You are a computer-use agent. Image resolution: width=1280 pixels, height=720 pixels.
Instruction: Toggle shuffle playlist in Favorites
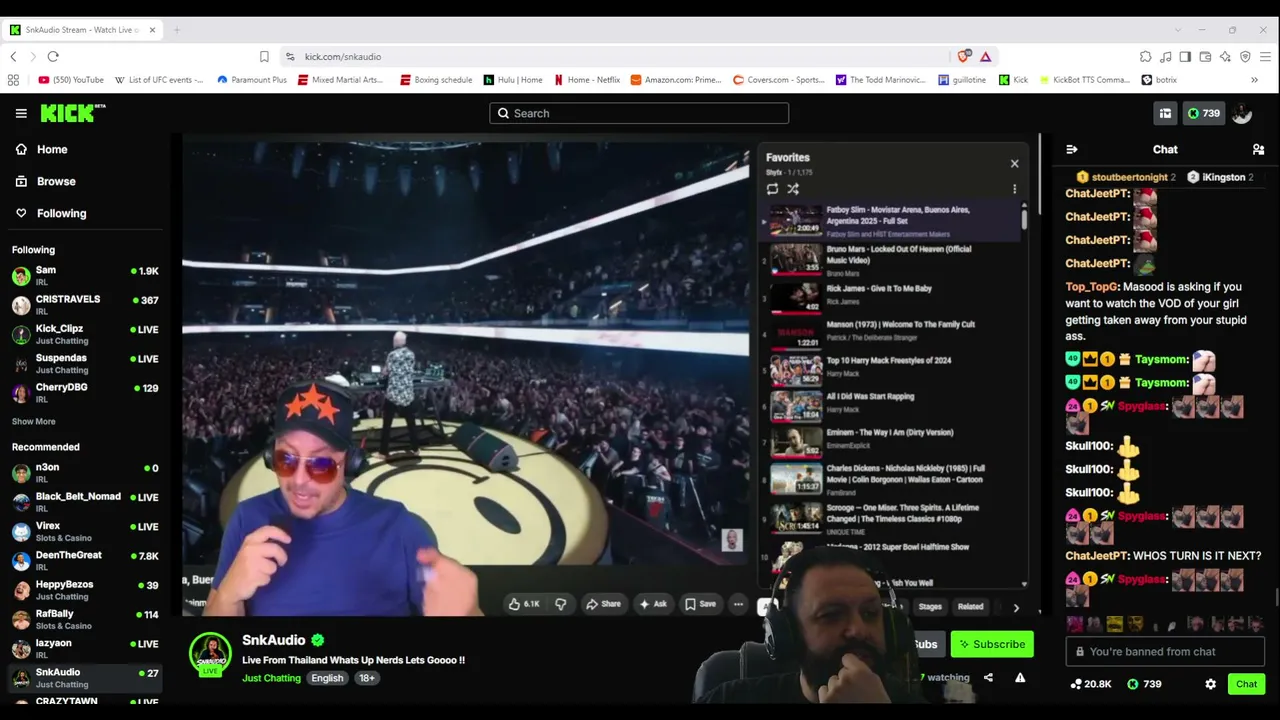coord(793,188)
